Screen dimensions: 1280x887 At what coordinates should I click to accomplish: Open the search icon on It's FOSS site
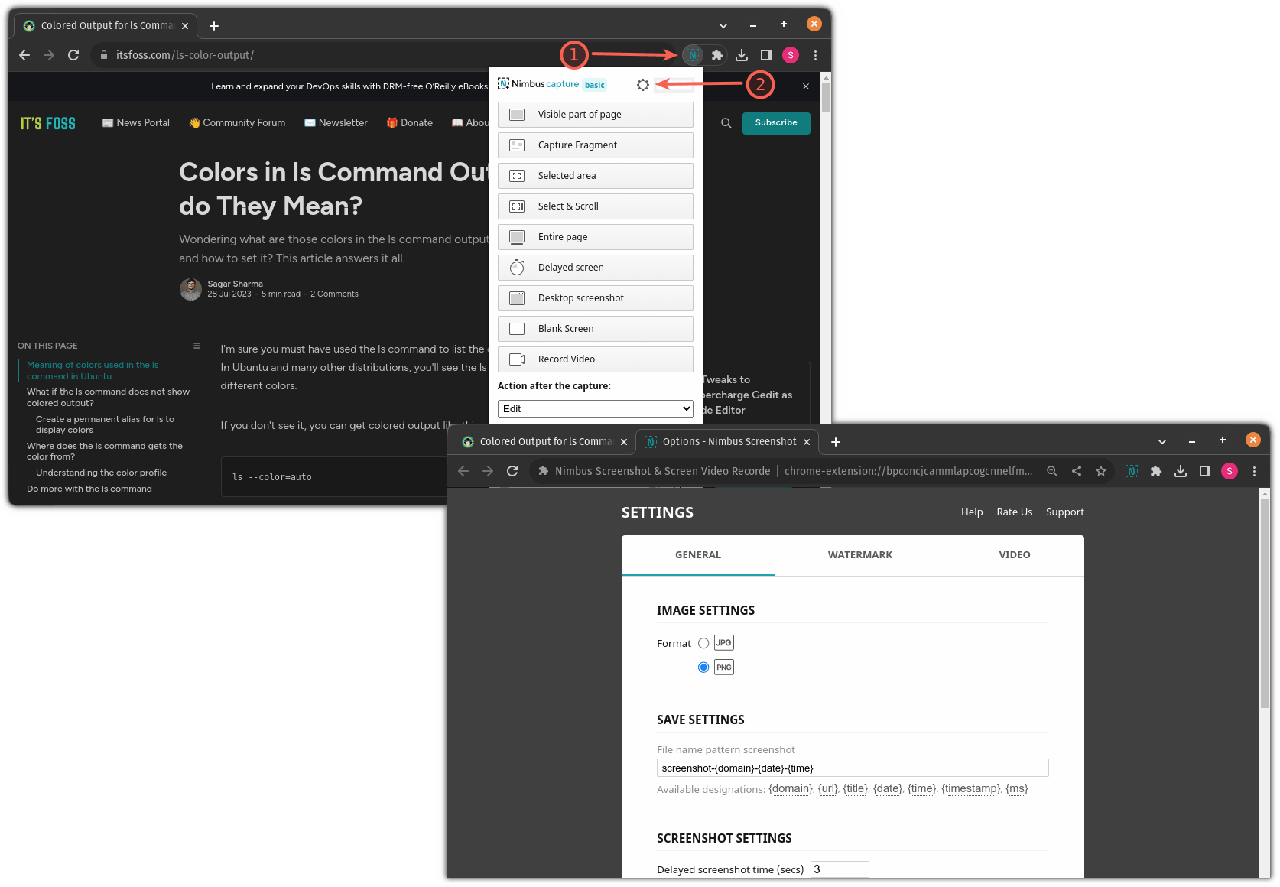click(x=726, y=123)
